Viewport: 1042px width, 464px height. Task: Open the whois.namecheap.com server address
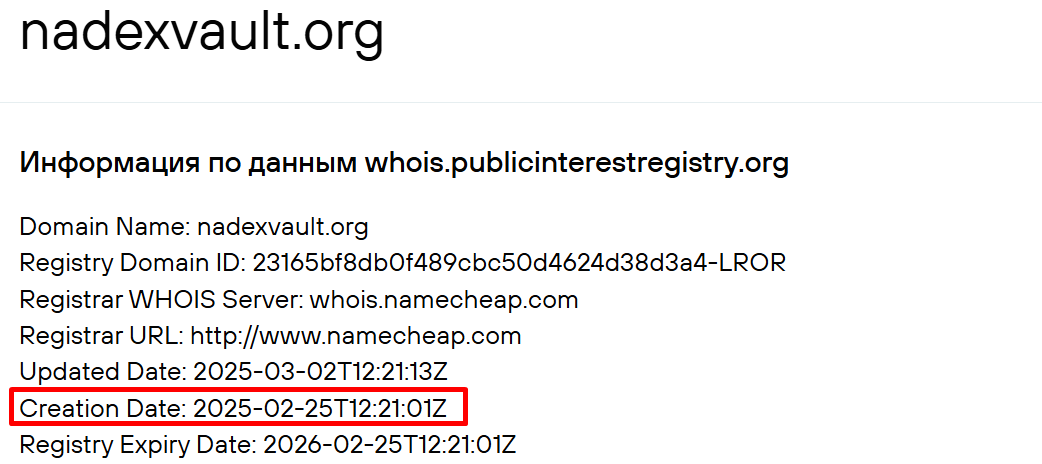[444, 299]
